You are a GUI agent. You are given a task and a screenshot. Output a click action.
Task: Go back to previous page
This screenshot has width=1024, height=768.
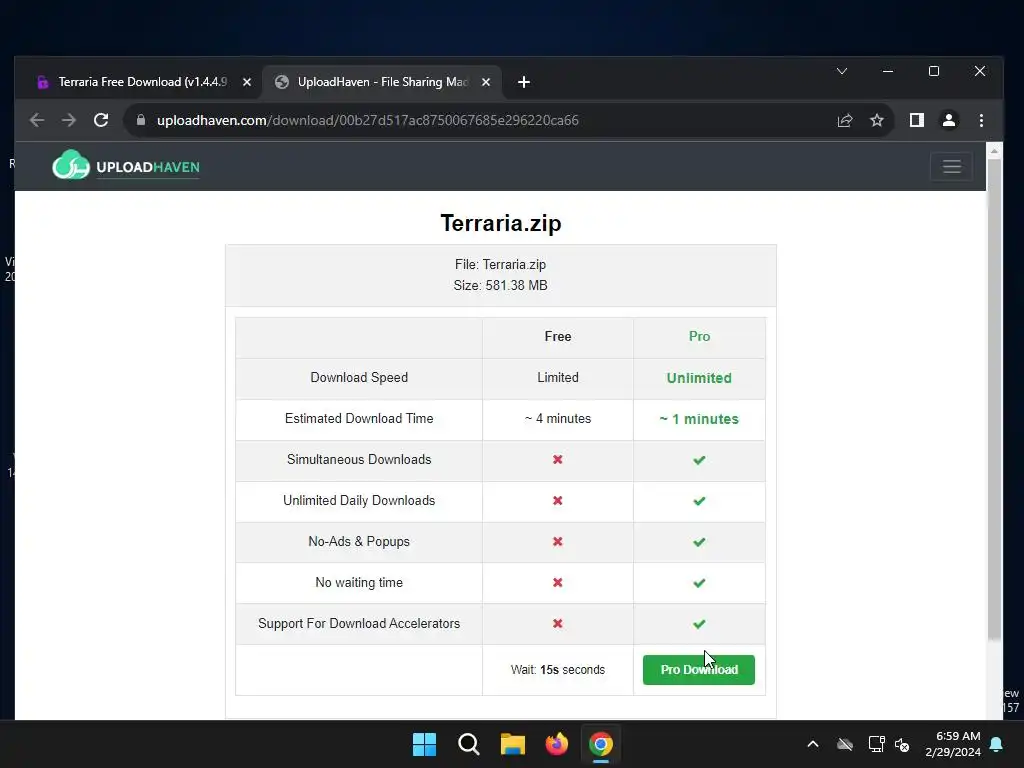pyautogui.click(x=37, y=120)
